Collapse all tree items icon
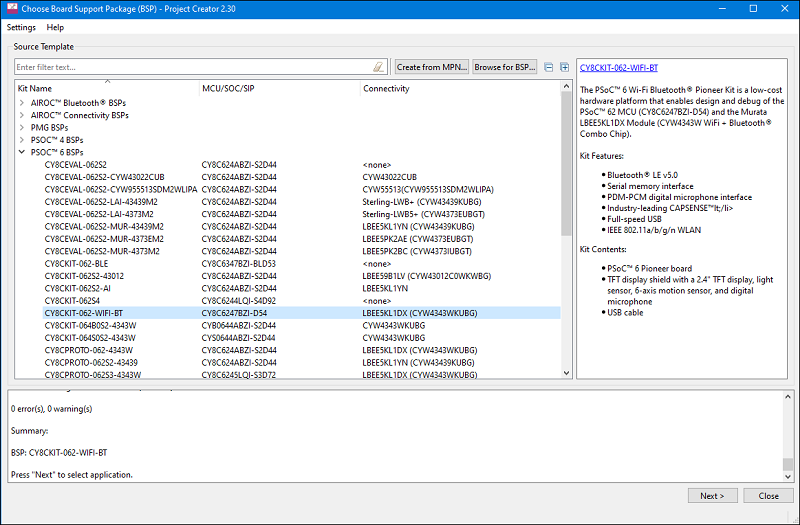The image size is (800, 525). (548, 67)
